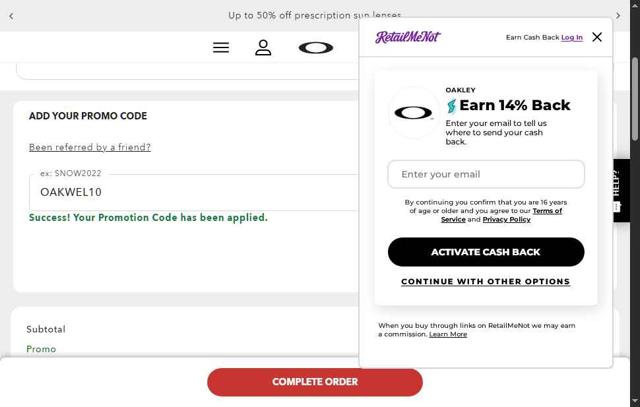Image resolution: width=640 pixels, height=407 pixels.
Task: Click the Learn More commission link
Action: point(448,334)
